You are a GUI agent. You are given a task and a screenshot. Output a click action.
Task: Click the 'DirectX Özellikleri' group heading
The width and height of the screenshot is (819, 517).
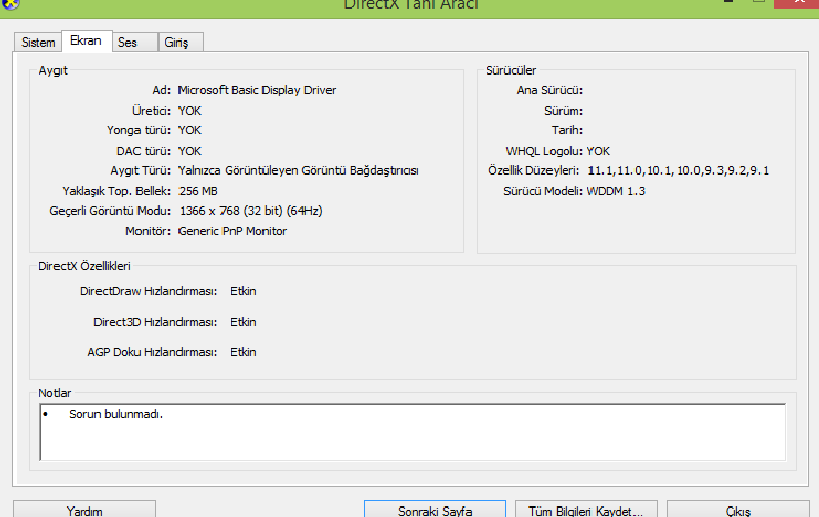84,266
